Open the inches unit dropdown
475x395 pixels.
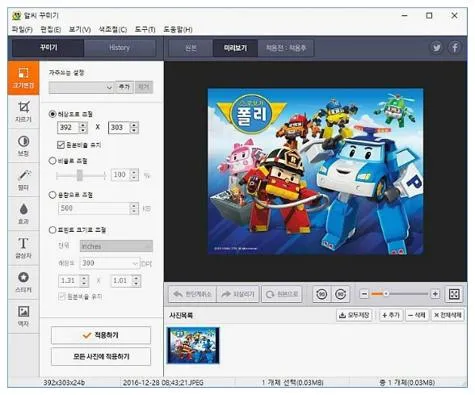[116, 246]
